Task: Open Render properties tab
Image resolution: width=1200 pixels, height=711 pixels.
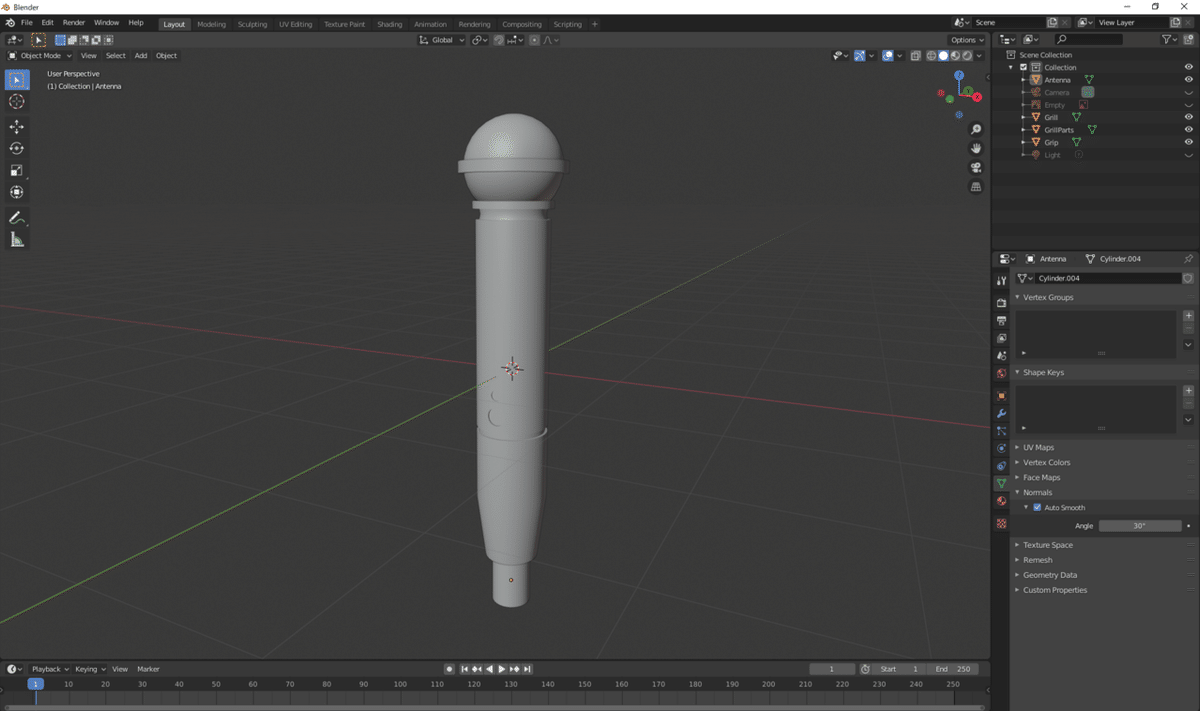Action: coord(1001,303)
